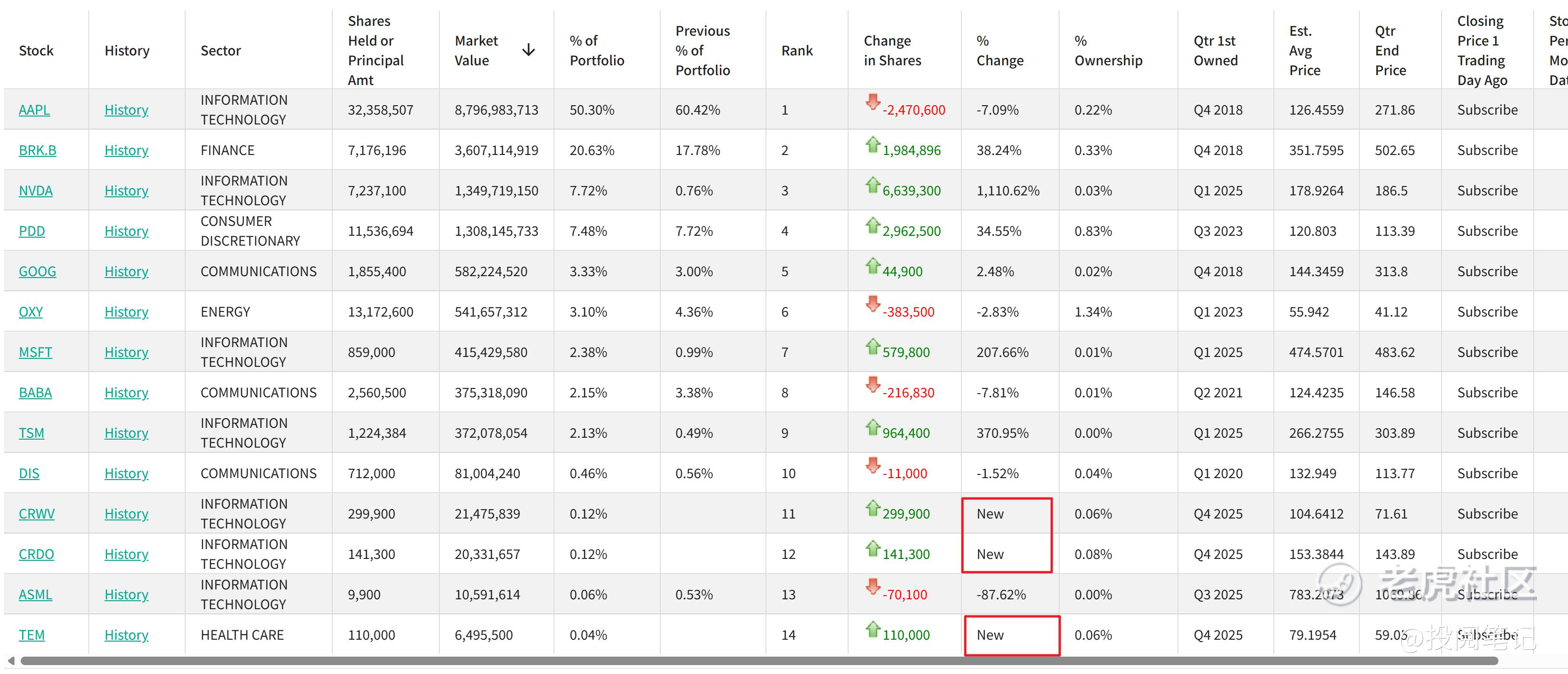The image size is (1568, 674).
Task: Sort by Rank column header
Action: click(797, 50)
